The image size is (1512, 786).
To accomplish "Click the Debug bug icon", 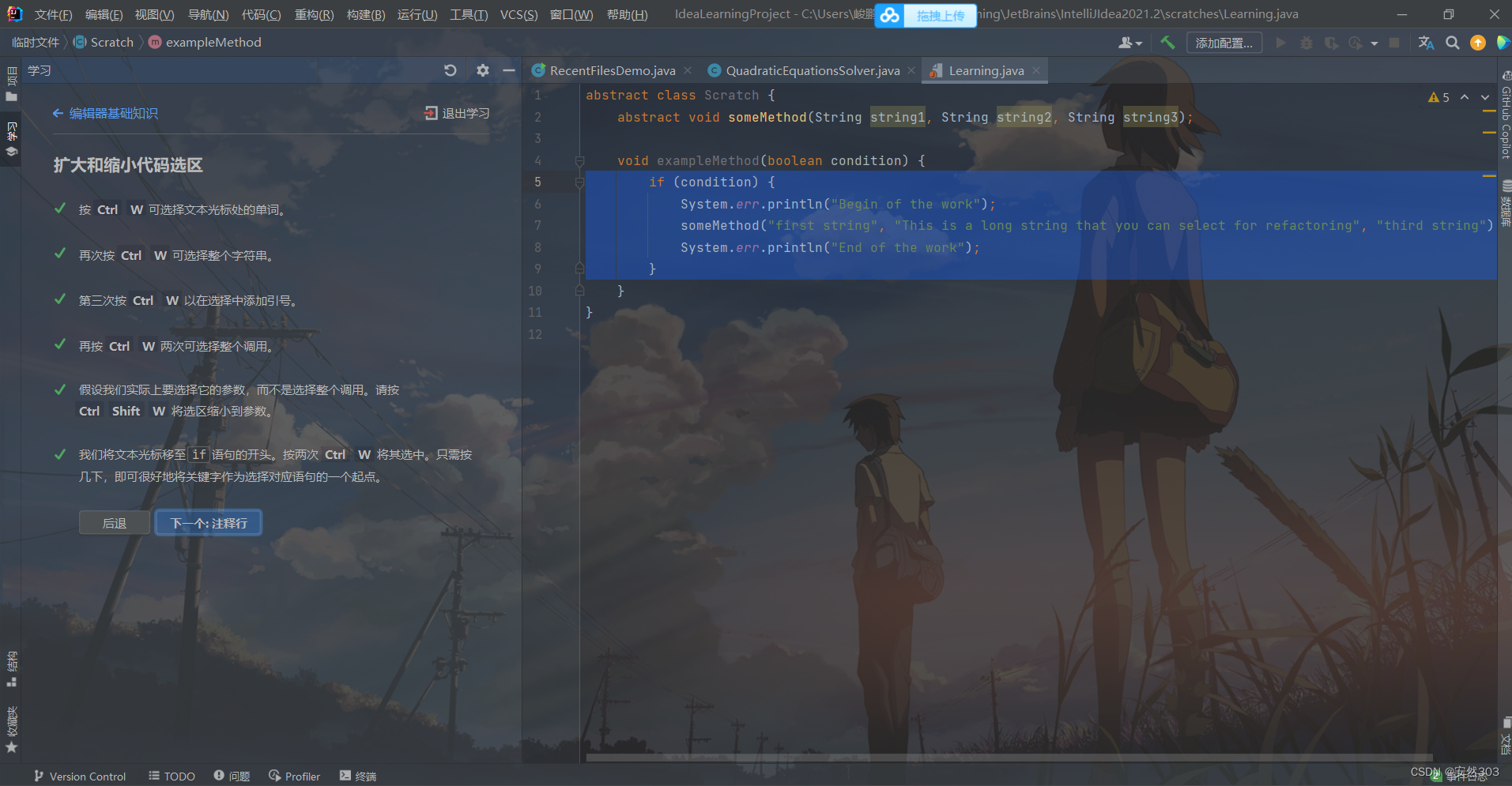I will click(1307, 43).
